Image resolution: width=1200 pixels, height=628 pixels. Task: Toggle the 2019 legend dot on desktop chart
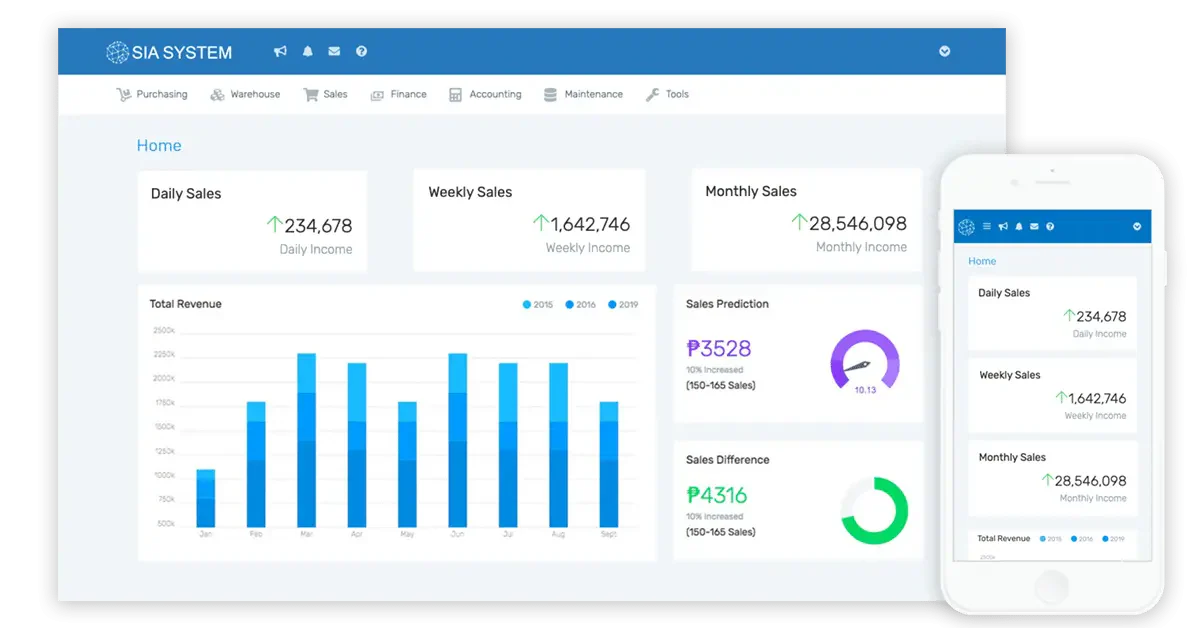click(613, 305)
